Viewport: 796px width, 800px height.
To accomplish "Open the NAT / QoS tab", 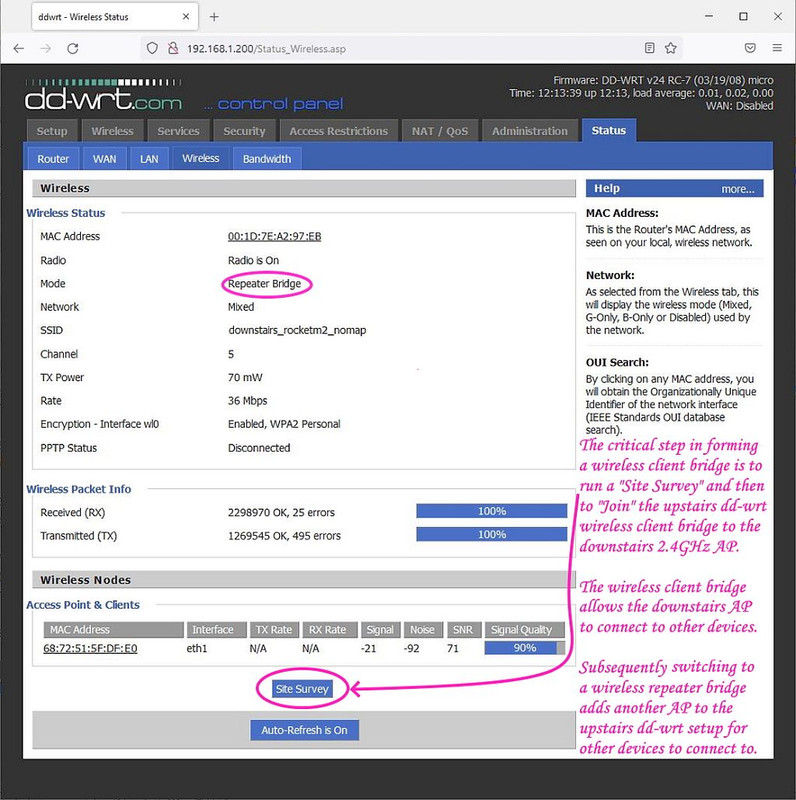I will (x=439, y=131).
